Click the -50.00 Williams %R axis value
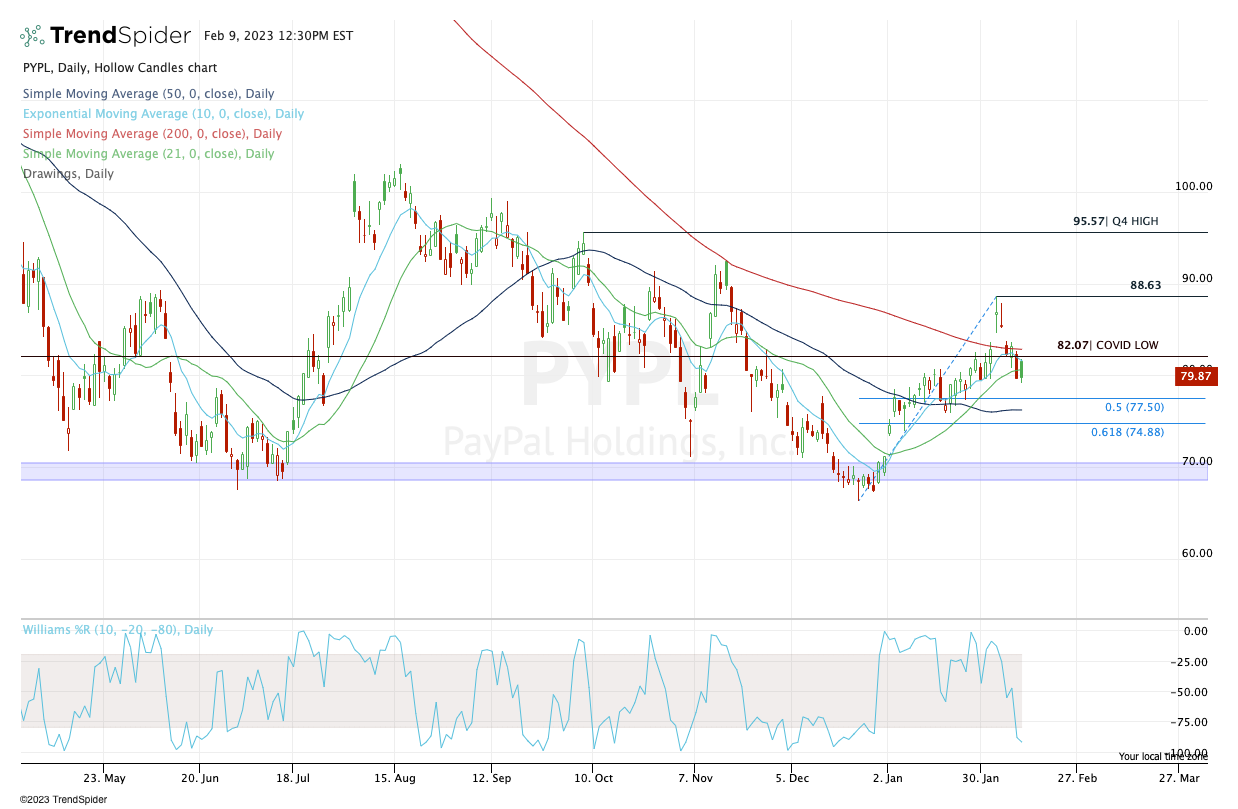Viewport: 1238px width, 809px height. (1191, 692)
